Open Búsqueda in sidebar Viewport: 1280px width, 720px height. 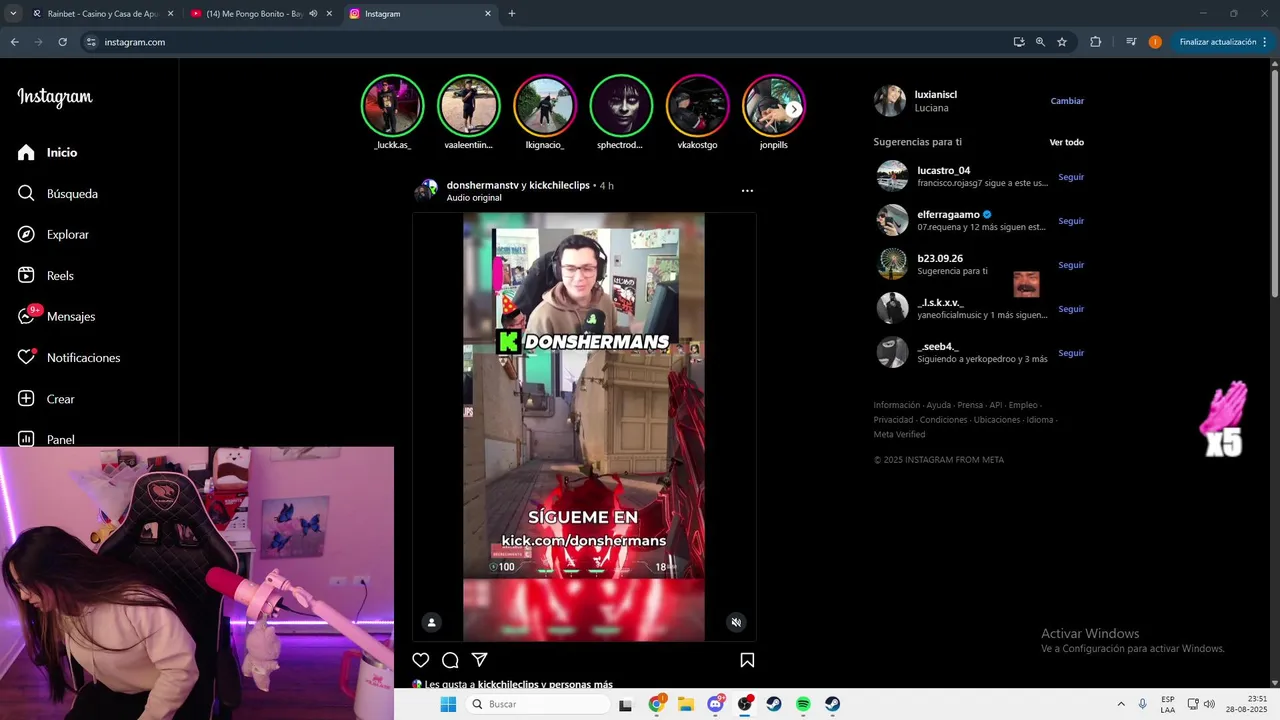pyautogui.click(x=60, y=193)
